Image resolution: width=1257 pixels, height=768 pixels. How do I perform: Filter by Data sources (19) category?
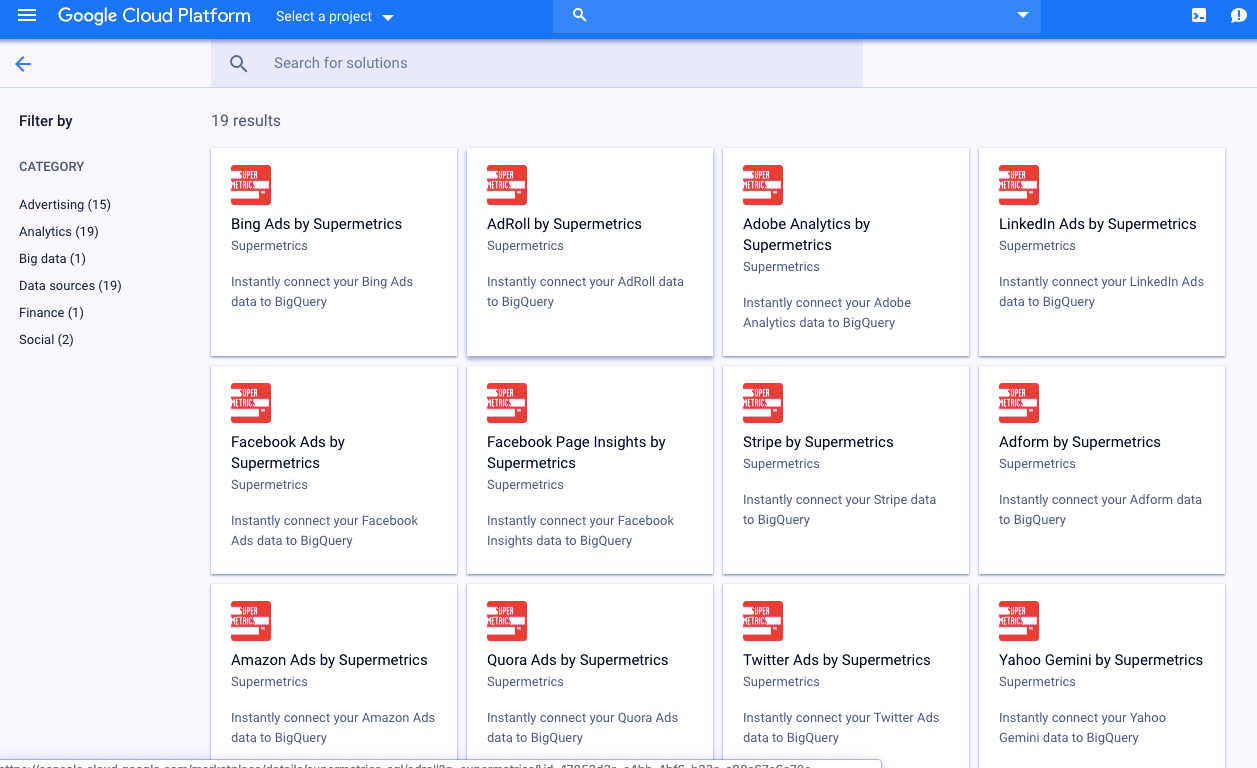click(70, 286)
